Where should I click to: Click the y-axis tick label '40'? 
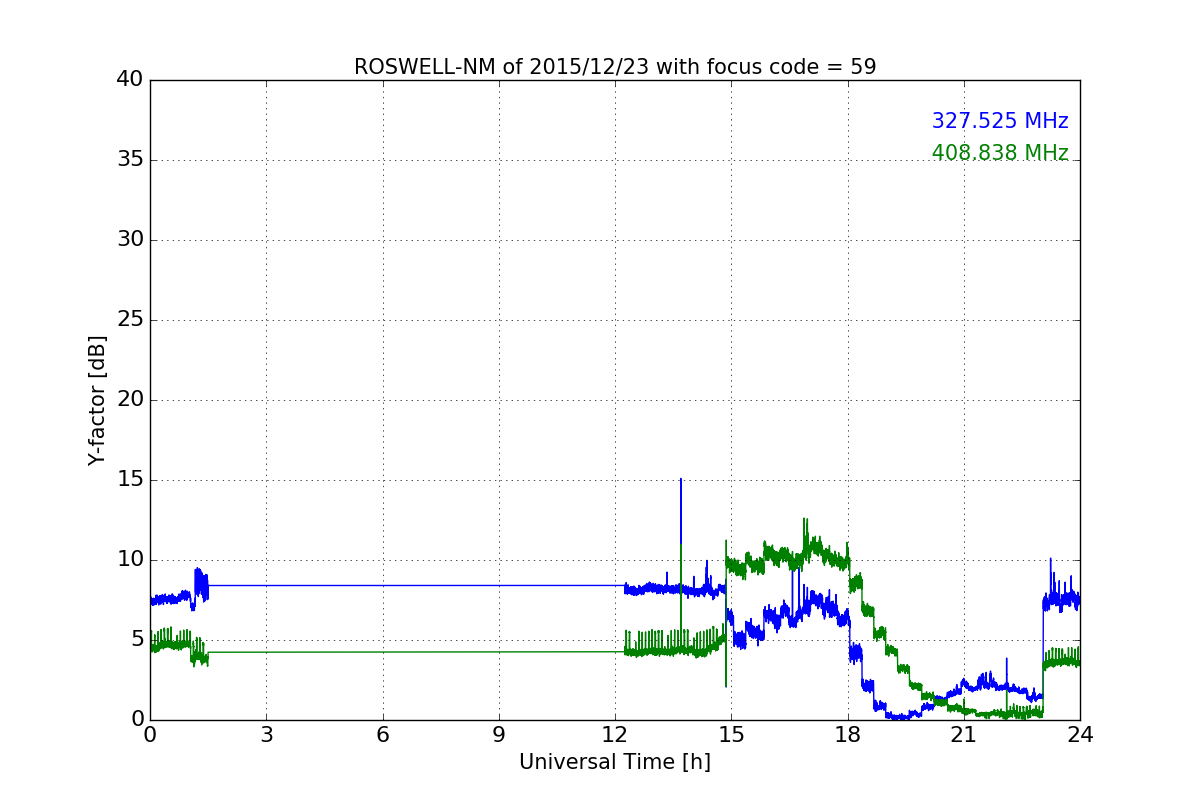130,80
